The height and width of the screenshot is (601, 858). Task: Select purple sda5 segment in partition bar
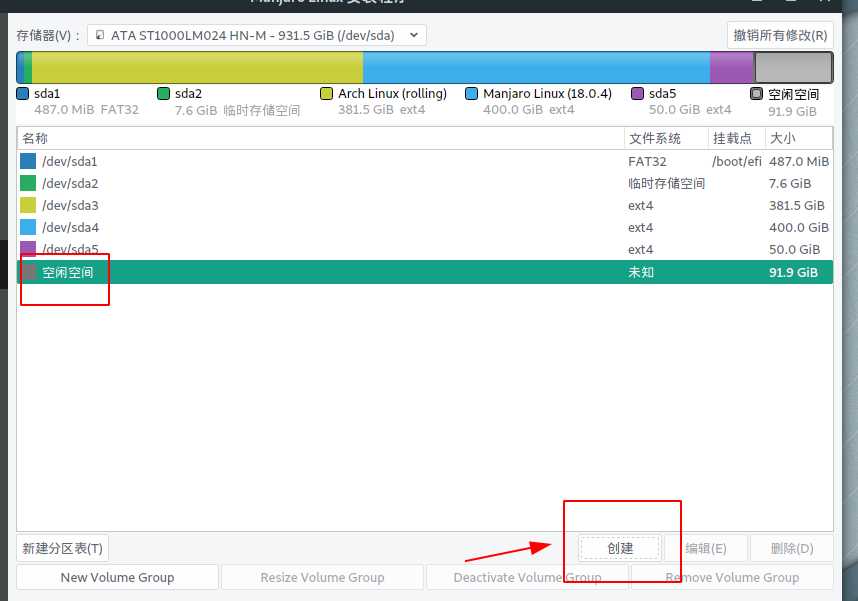click(x=732, y=67)
